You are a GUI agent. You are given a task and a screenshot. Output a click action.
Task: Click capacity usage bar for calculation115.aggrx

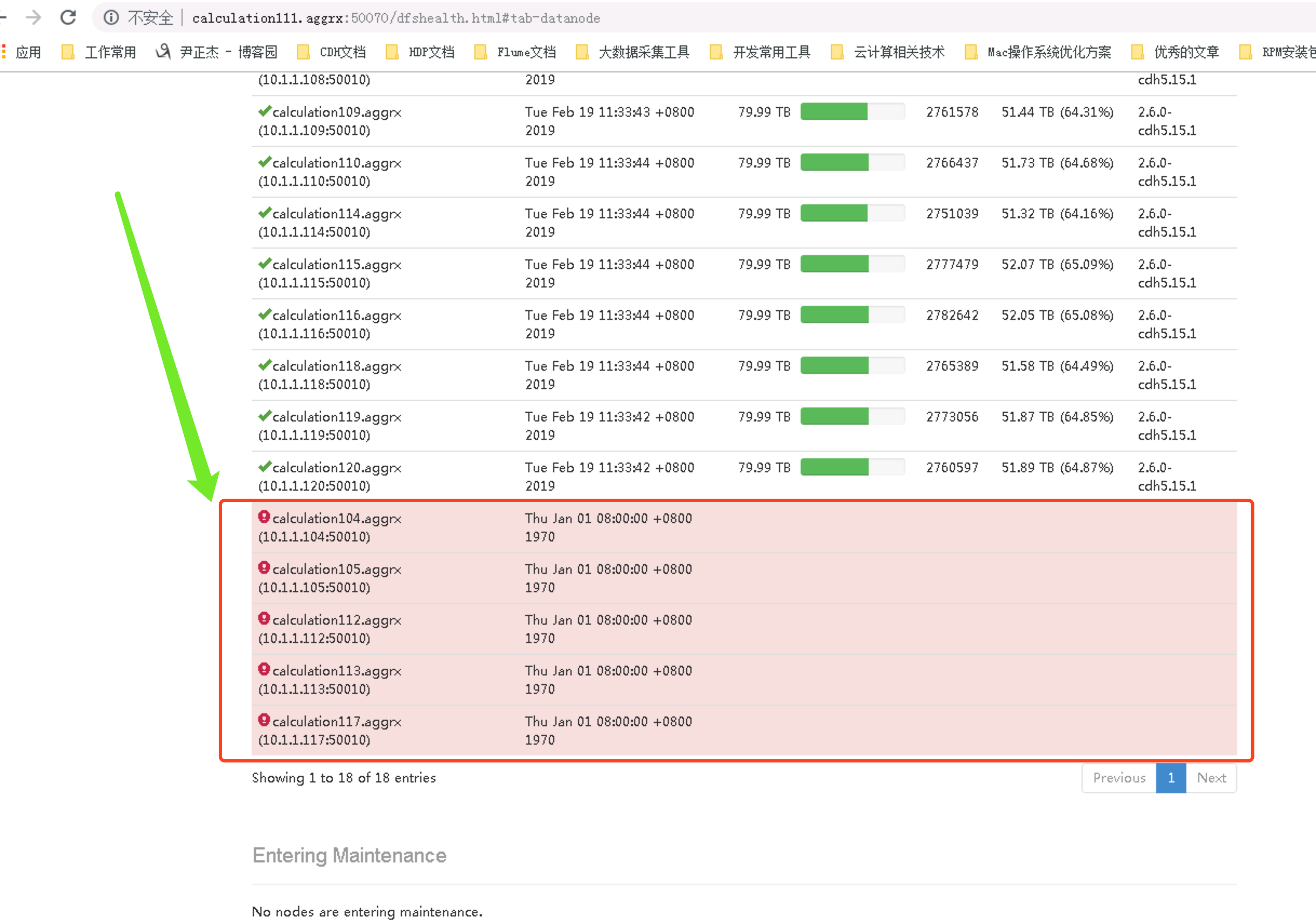852,264
